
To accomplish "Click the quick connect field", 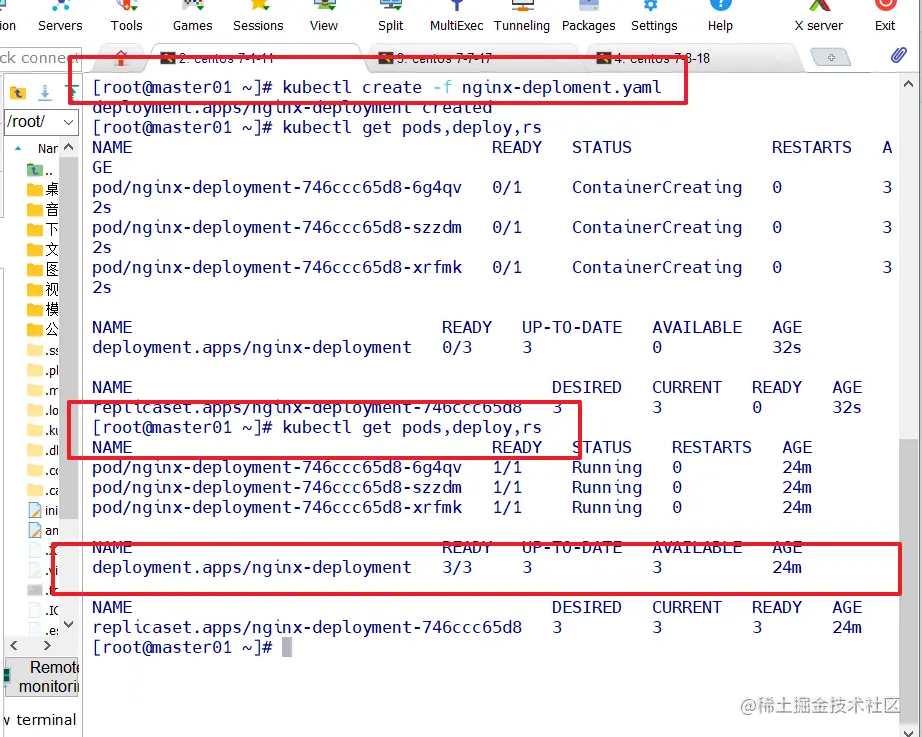I will tap(40, 58).
